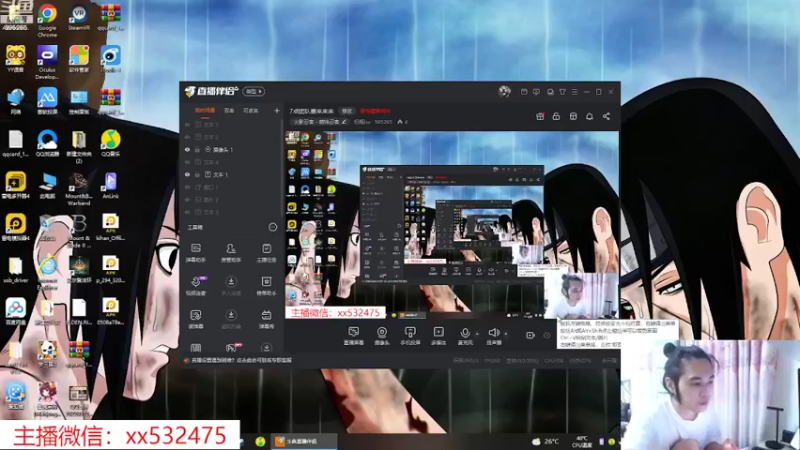Click the 主播微信 text overlay in preview
Viewport: 800px width, 450px height.
pyautogui.click(x=336, y=313)
